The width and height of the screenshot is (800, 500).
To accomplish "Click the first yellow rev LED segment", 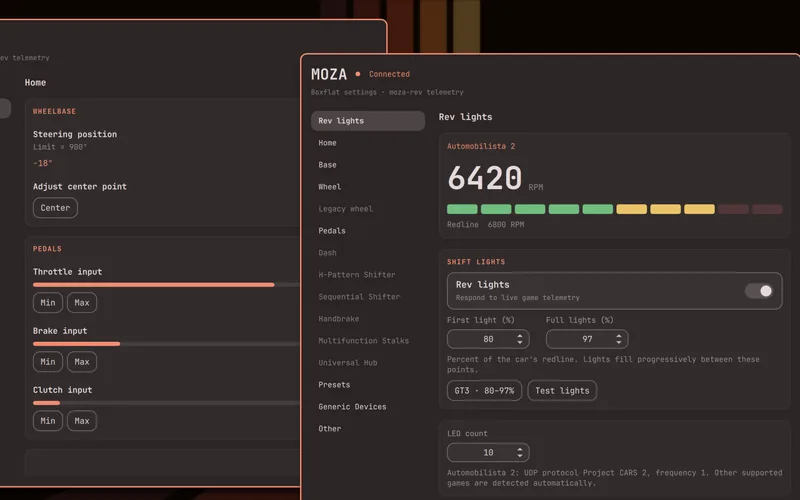I will (632, 209).
